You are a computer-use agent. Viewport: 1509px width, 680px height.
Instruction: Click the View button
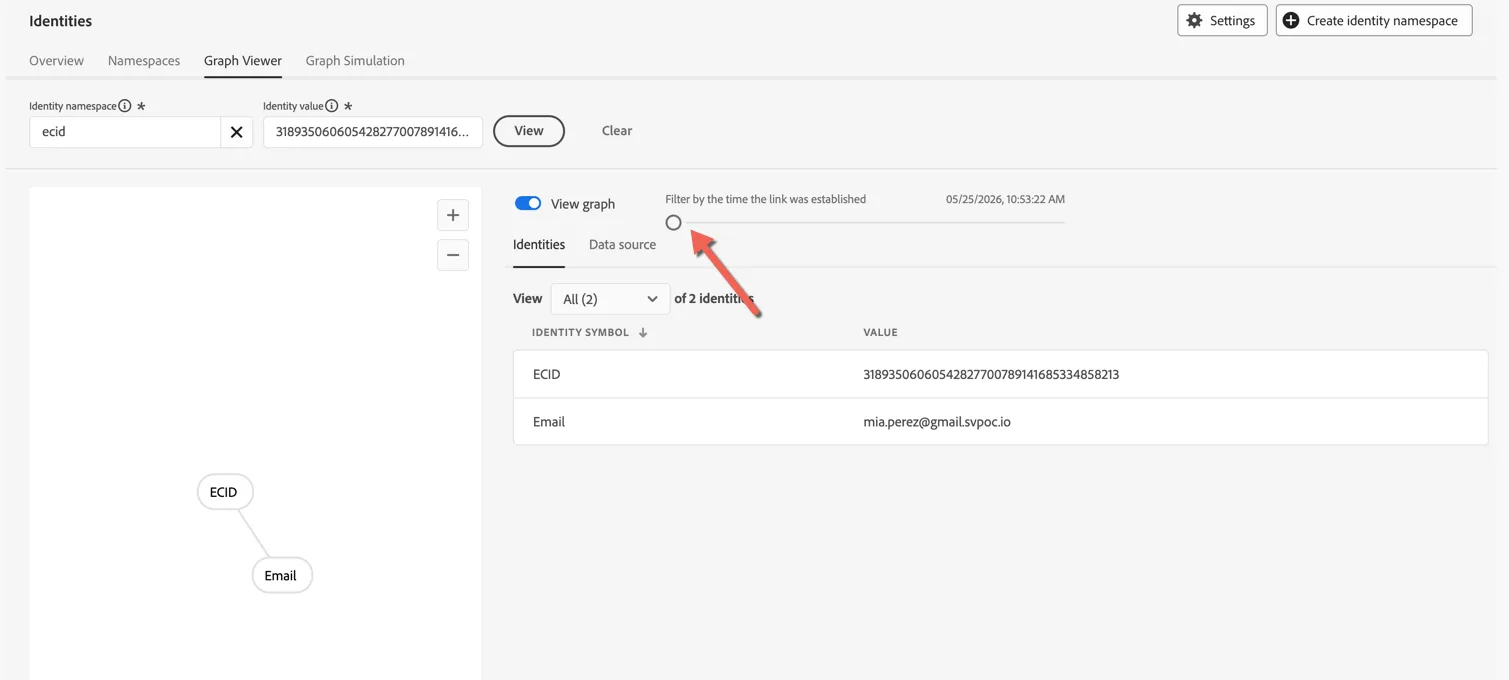pyautogui.click(x=529, y=131)
